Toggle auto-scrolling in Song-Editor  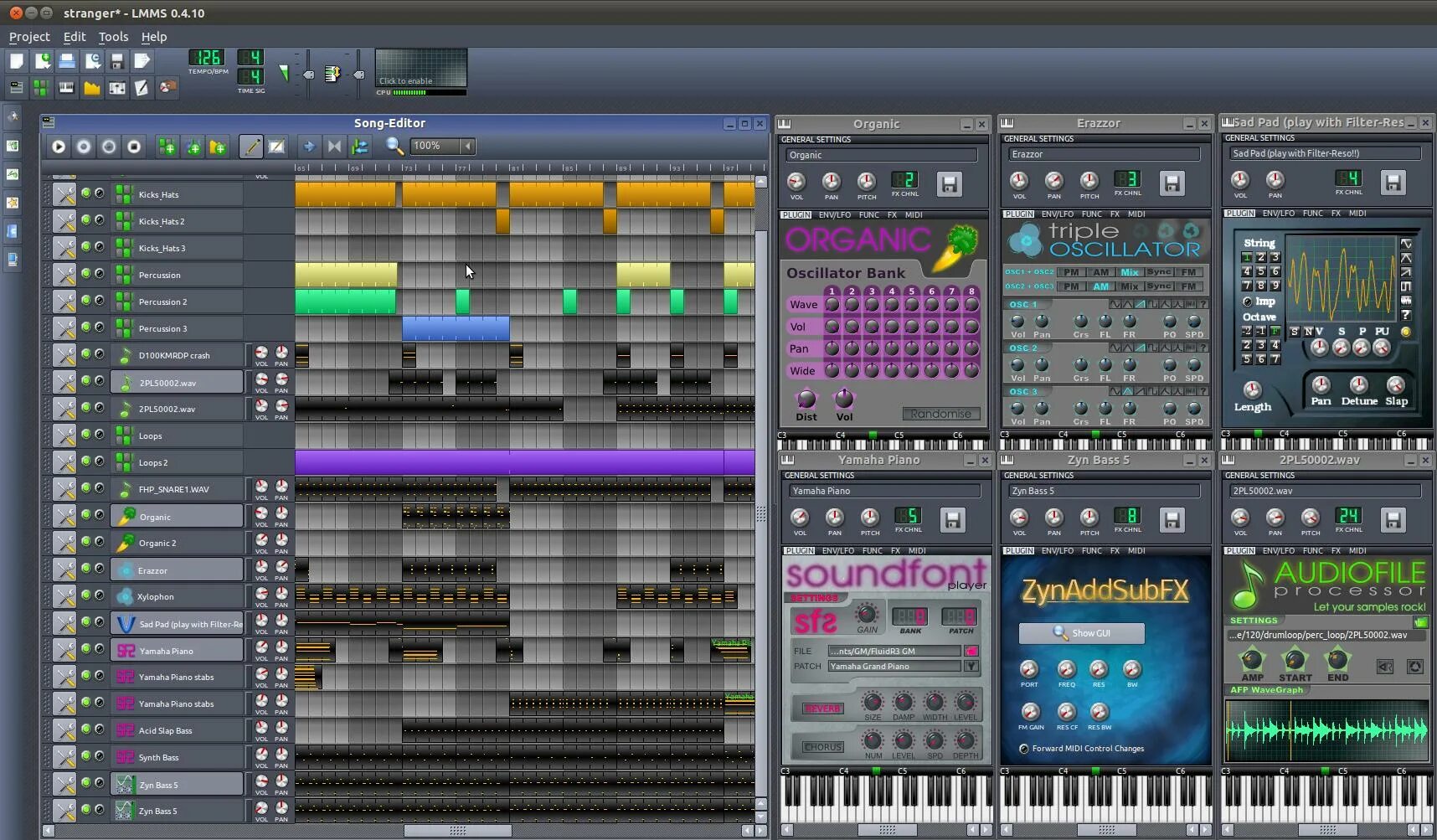(309, 147)
